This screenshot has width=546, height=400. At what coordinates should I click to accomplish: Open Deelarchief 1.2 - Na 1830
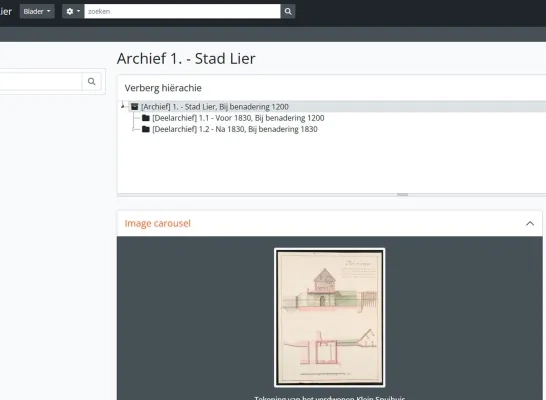[x=235, y=129]
